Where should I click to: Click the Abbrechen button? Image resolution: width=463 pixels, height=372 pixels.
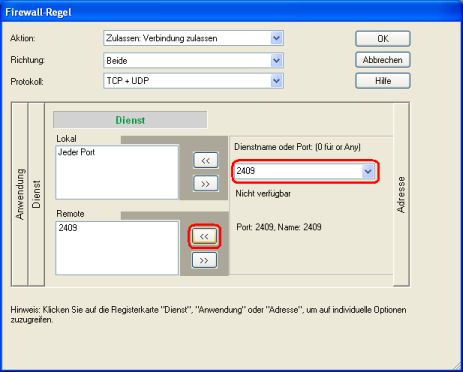(383, 60)
